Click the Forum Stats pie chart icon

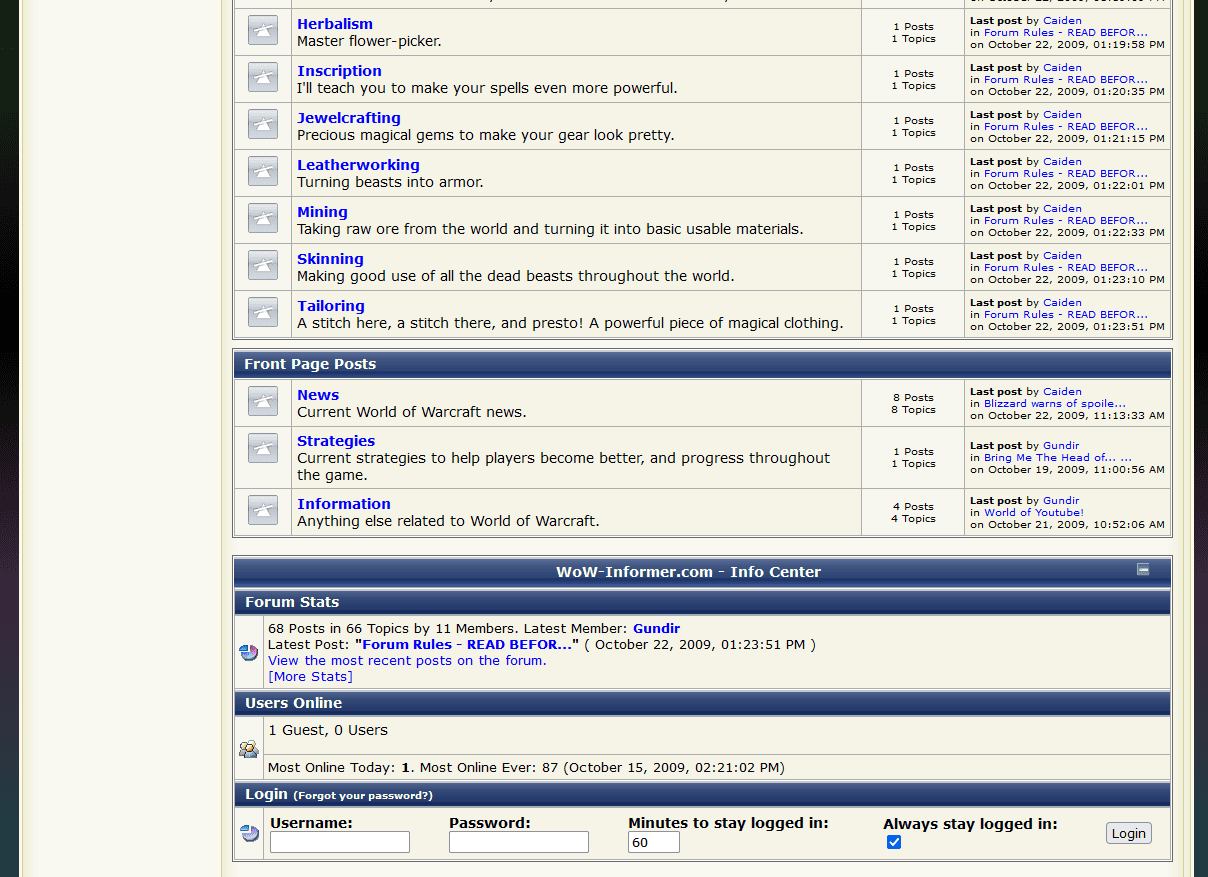[249, 653]
